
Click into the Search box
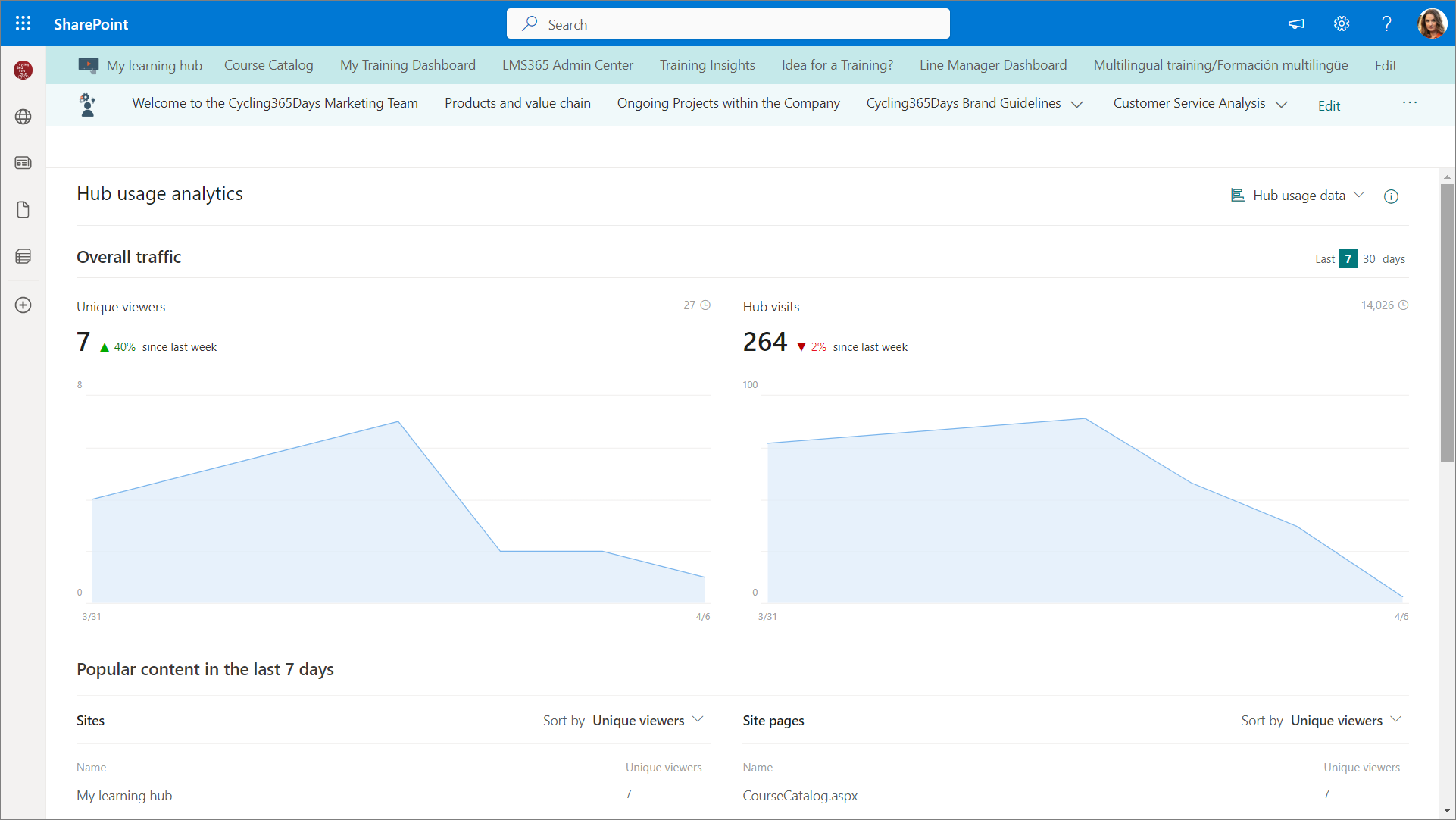tap(728, 23)
